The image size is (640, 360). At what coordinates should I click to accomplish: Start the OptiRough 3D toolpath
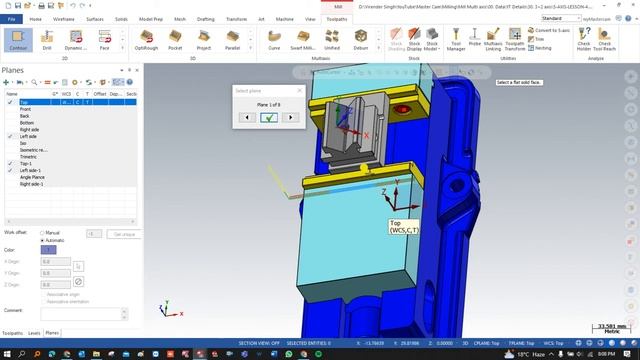[x=146, y=40]
